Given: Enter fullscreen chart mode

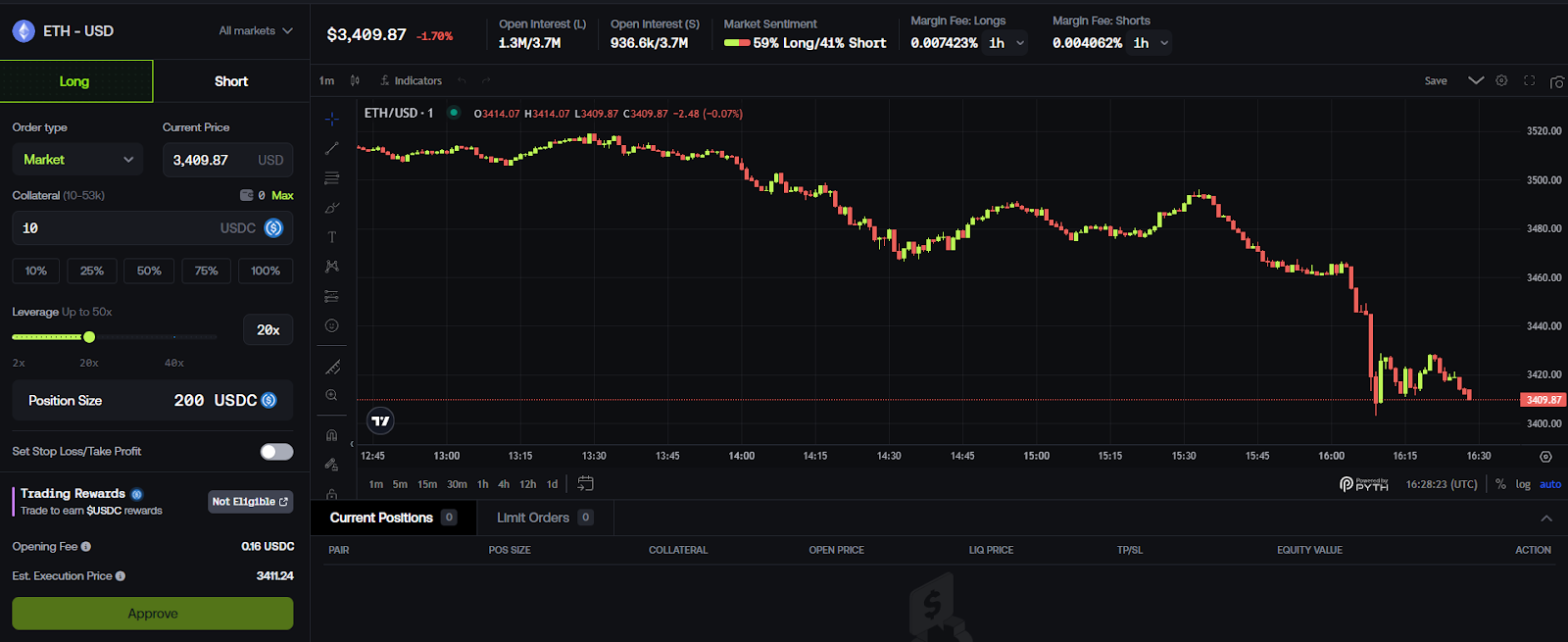Looking at the screenshot, I should tap(1529, 80).
